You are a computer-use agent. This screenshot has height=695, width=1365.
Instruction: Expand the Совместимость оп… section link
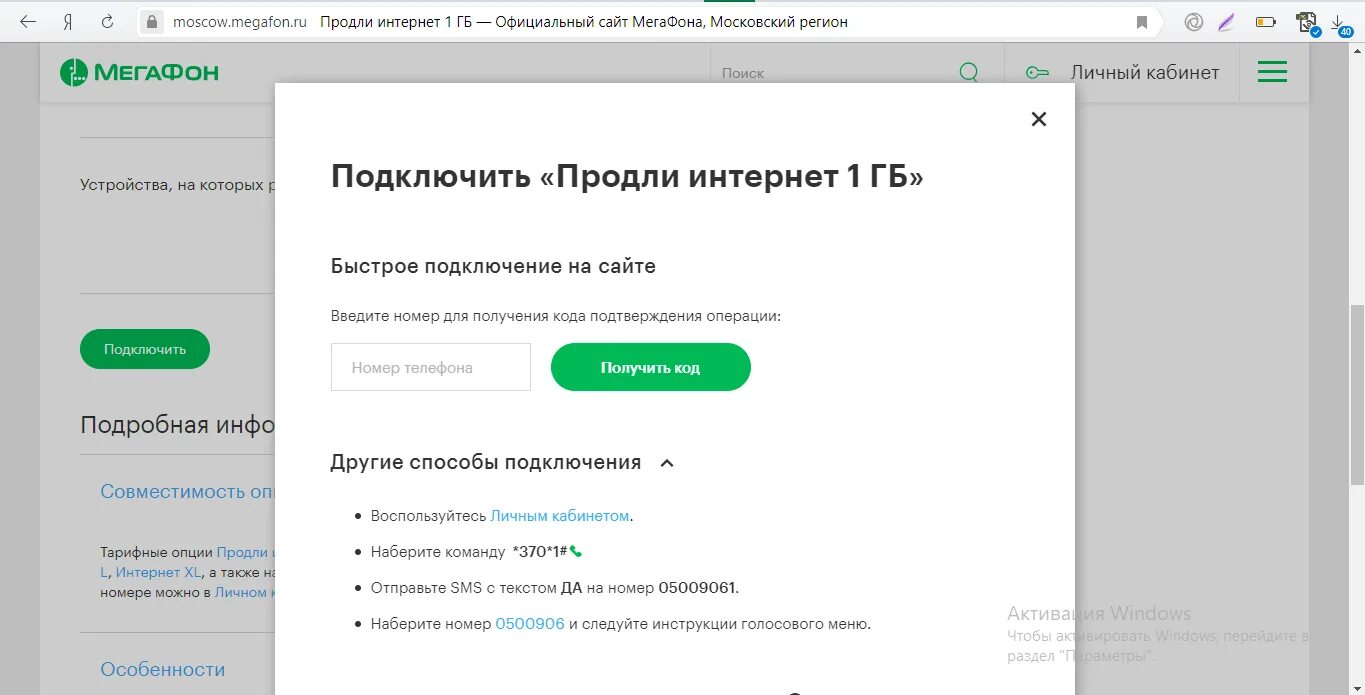click(x=187, y=492)
